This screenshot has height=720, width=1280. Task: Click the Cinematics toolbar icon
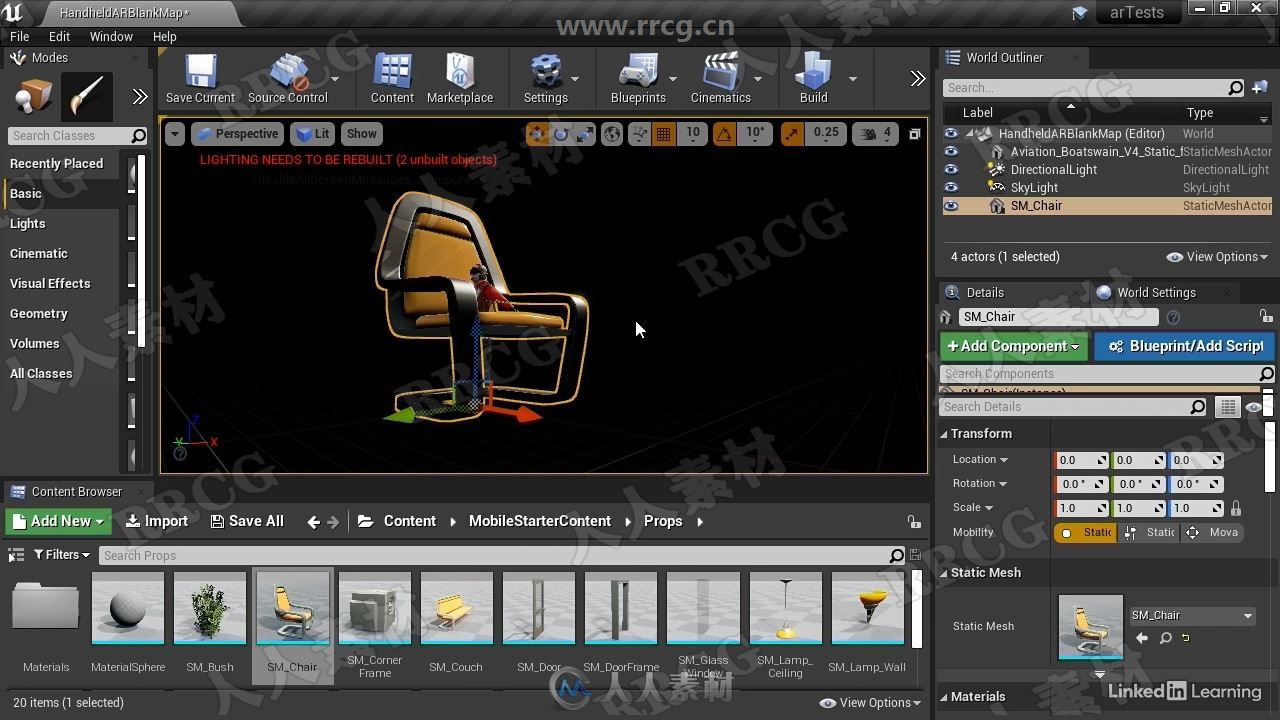click(x=720, y=78)
